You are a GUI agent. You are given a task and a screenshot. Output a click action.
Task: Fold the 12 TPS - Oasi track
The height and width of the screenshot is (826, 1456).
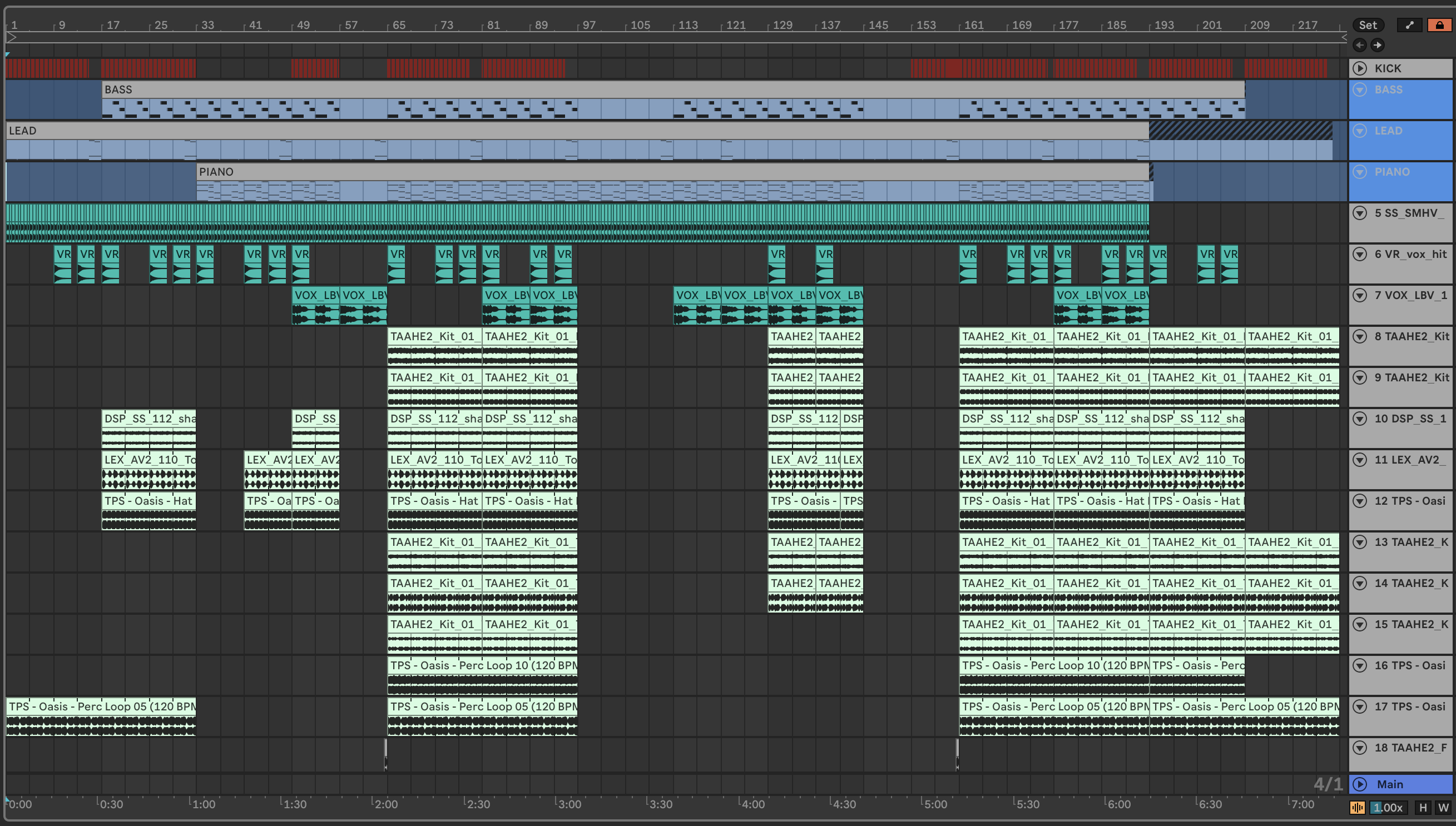[x=1360, y=500]
